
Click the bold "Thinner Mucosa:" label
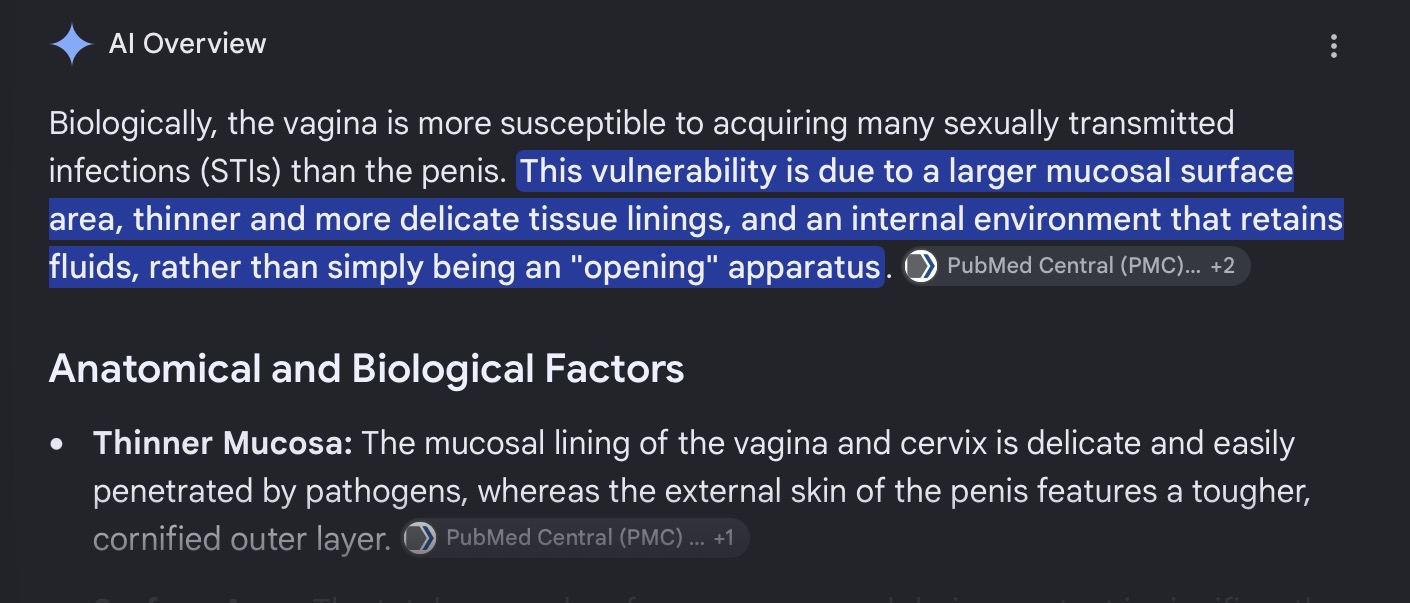point(223,443)
